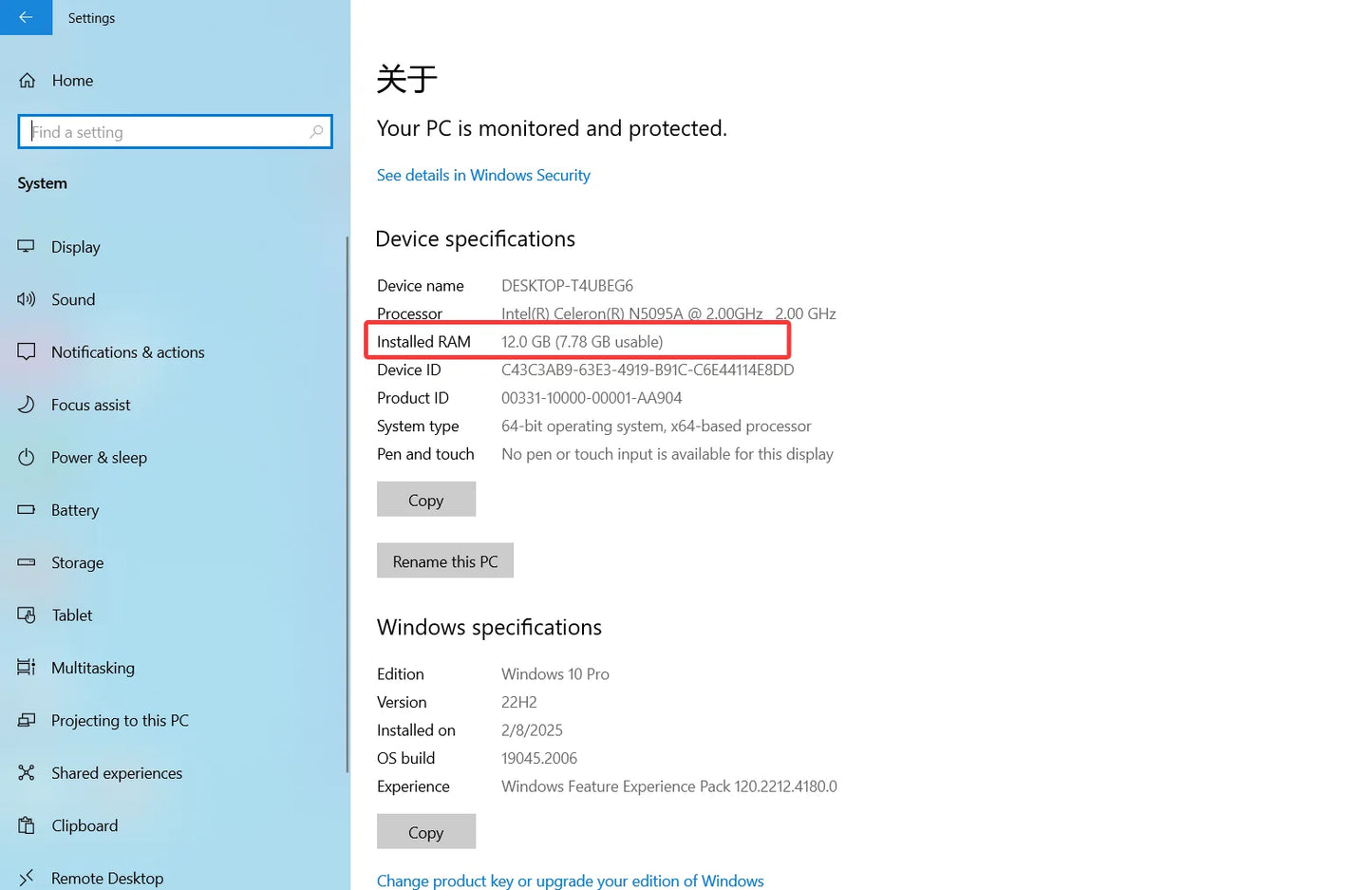Open See details in Windows Security link

[x=483, y=176]
